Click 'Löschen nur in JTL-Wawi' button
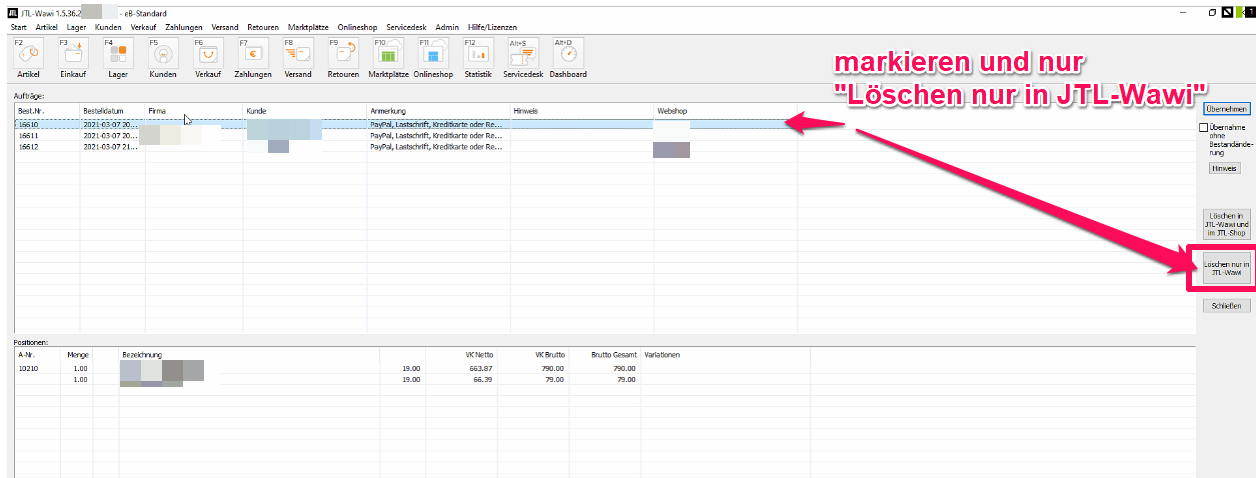The width and height of the screenshot is (1256, 478). point(1226,267)
